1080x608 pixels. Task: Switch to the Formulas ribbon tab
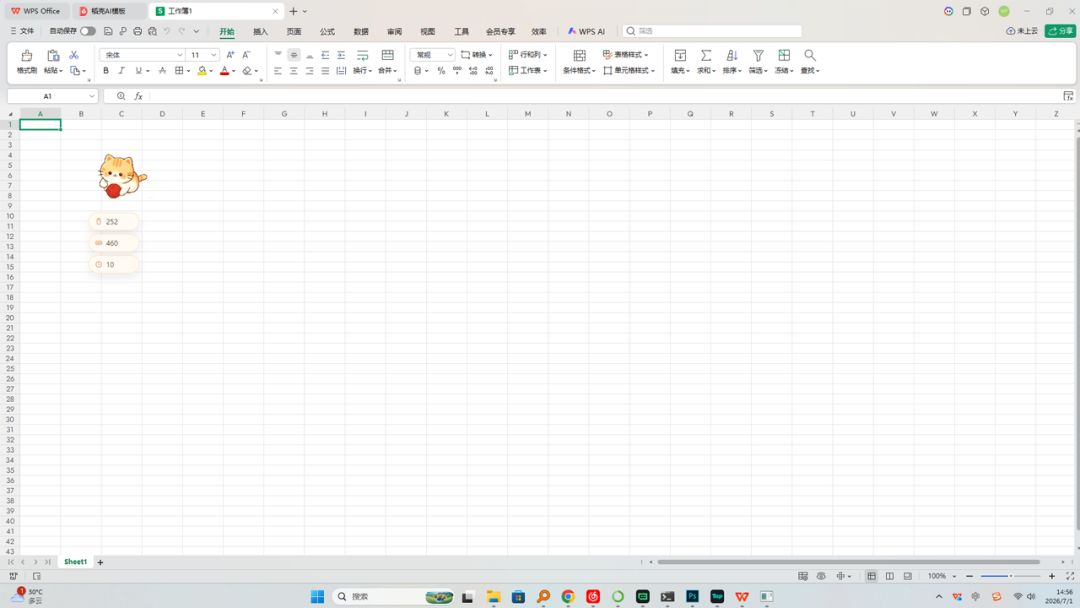[x=327, y=32]
